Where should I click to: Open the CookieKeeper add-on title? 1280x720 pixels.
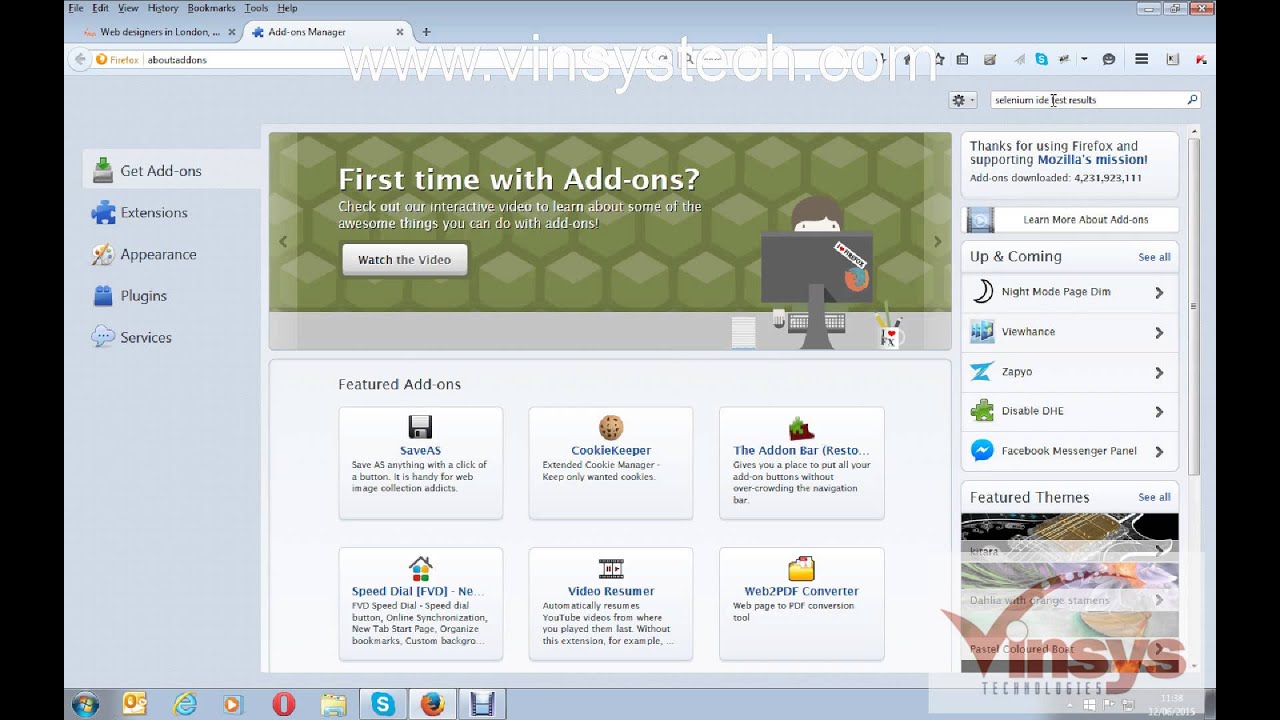tap(611, 451)
